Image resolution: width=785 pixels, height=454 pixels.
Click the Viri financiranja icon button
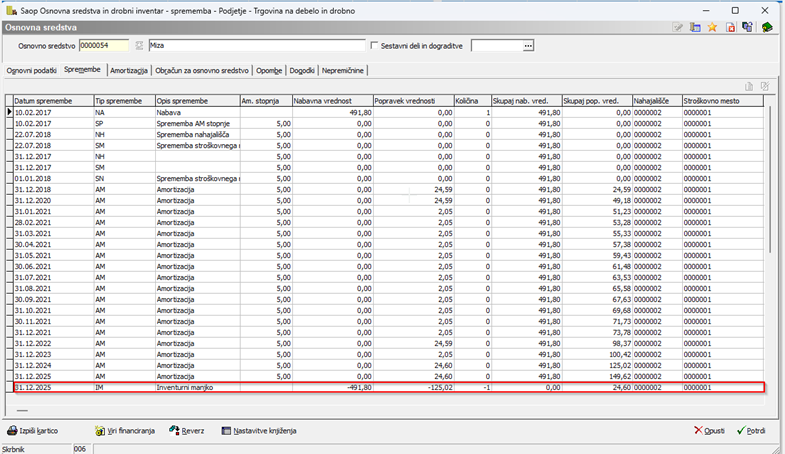click(101, 430)
